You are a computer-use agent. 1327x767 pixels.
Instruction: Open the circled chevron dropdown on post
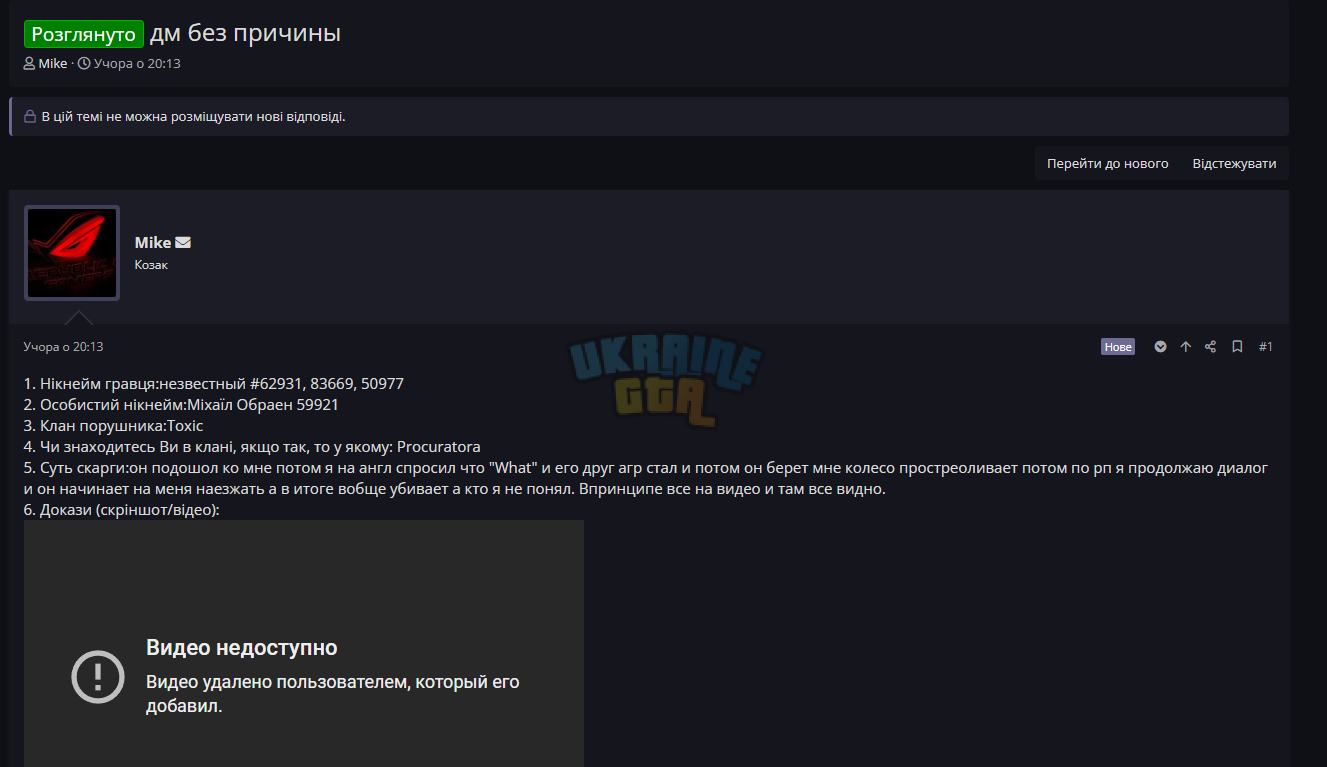coord(1160,347)
